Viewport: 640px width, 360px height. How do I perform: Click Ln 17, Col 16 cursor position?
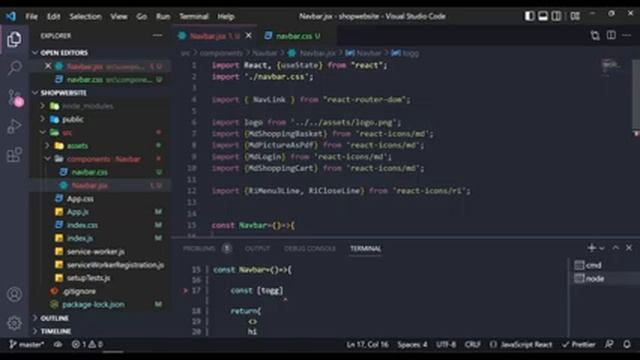point(367,344)
